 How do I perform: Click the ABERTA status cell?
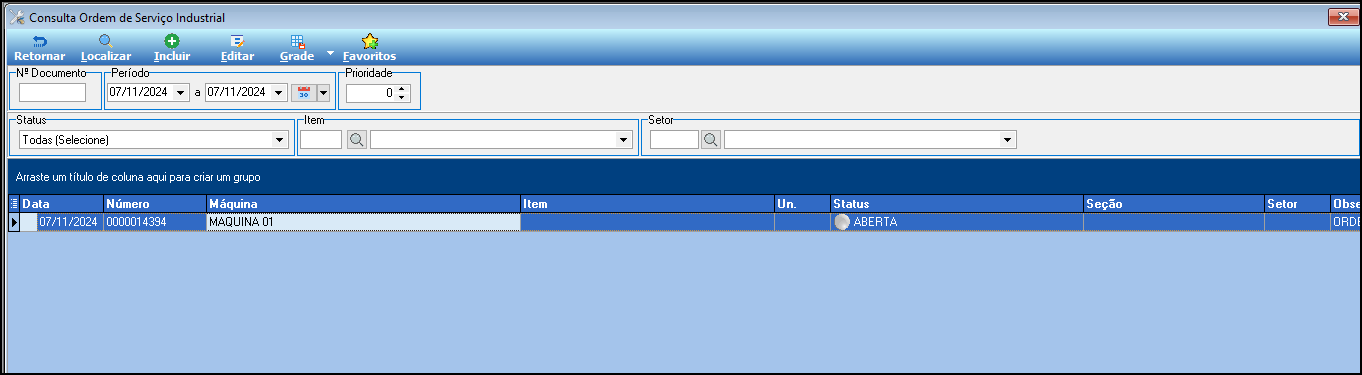pos(956,222)
